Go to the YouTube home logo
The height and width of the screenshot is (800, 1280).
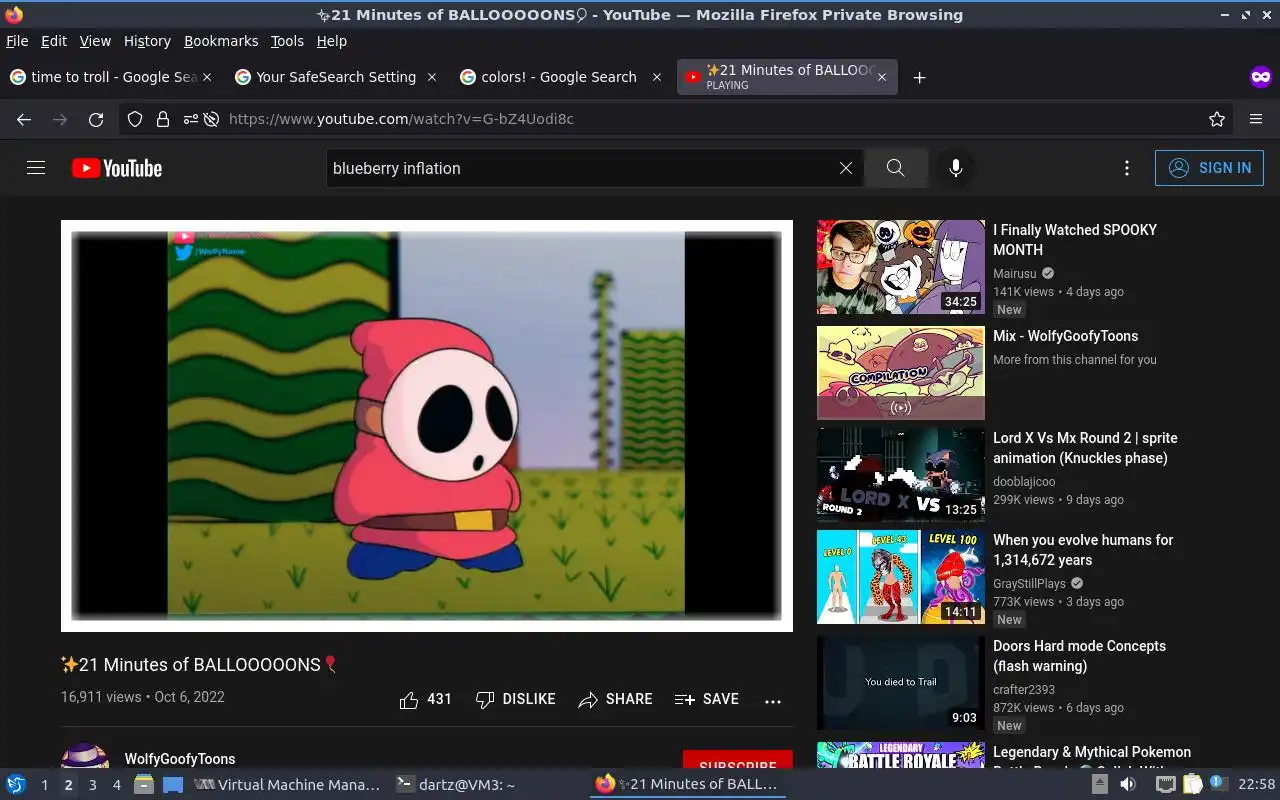tap(117, 168)
